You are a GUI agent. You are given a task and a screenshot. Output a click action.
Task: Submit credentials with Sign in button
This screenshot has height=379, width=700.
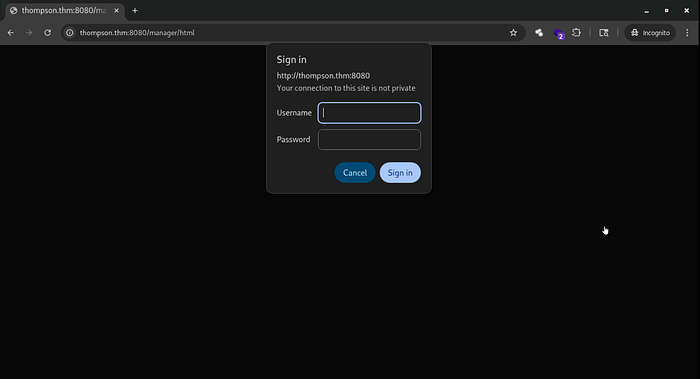[400, 173]
